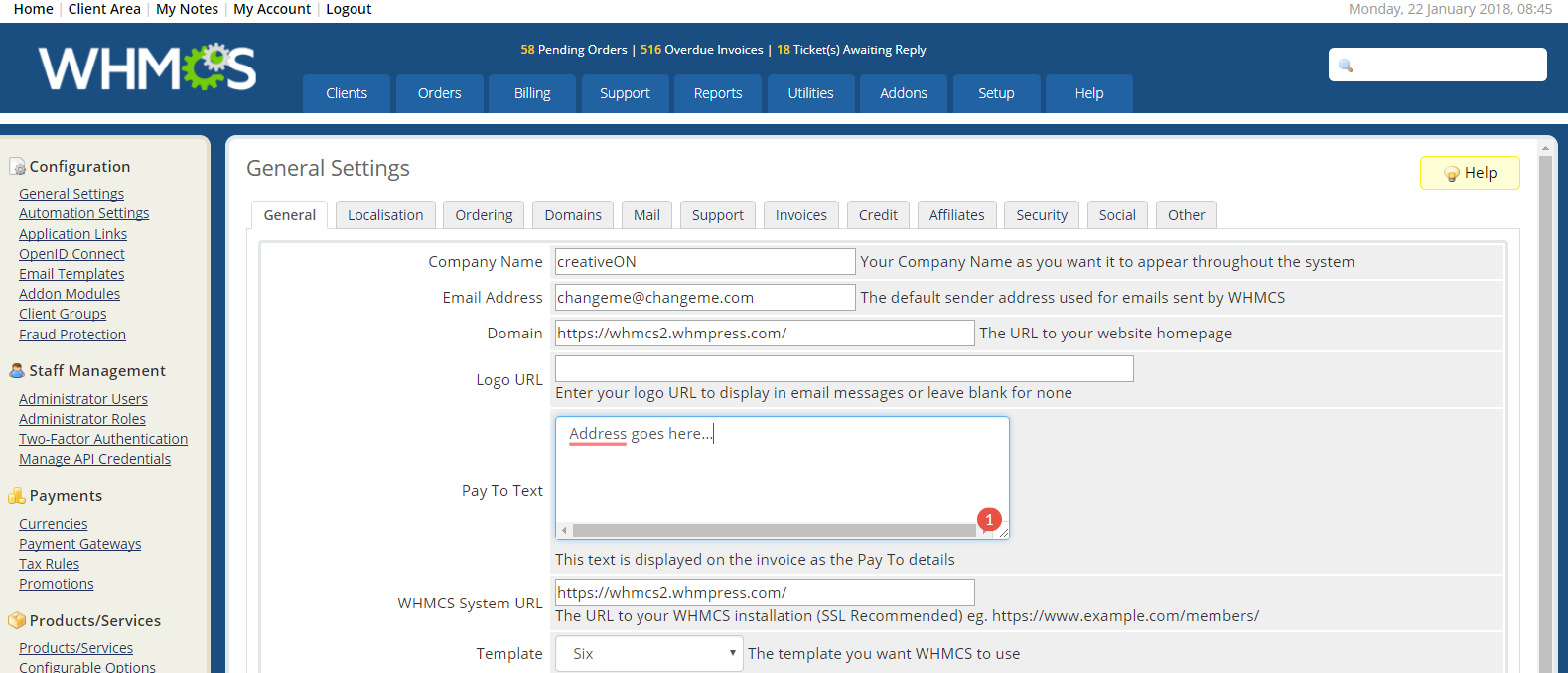Open the Help navigation menu

coord(1089,93)
